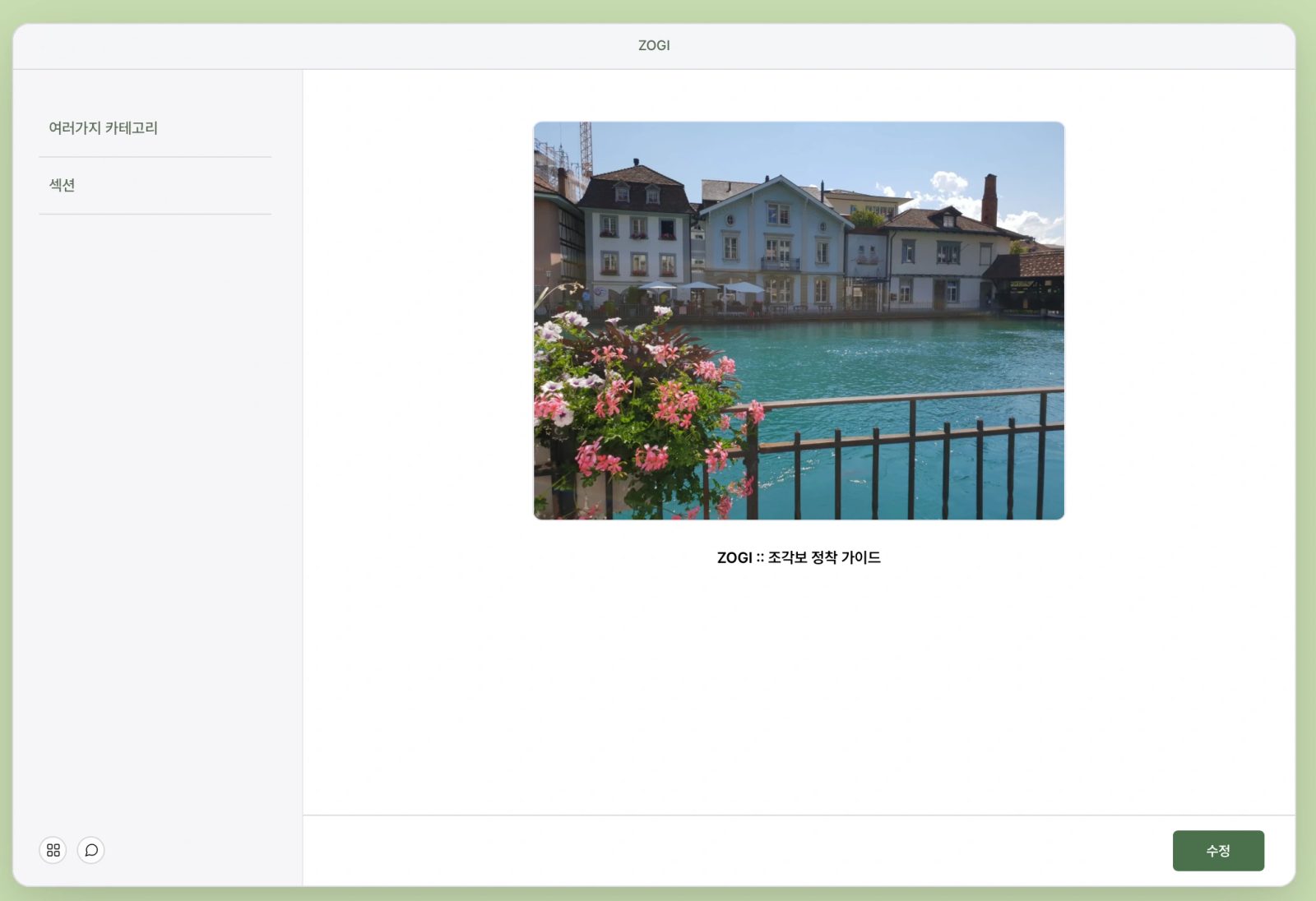The image size is (1316, 901).
Task: Click the ZOGI title in header
Action: point(654,46)
